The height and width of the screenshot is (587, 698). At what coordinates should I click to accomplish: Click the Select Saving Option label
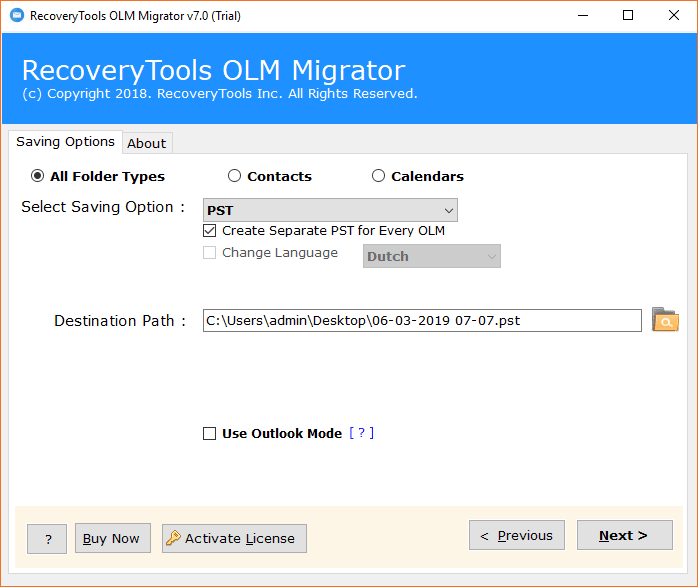[103, 207]
